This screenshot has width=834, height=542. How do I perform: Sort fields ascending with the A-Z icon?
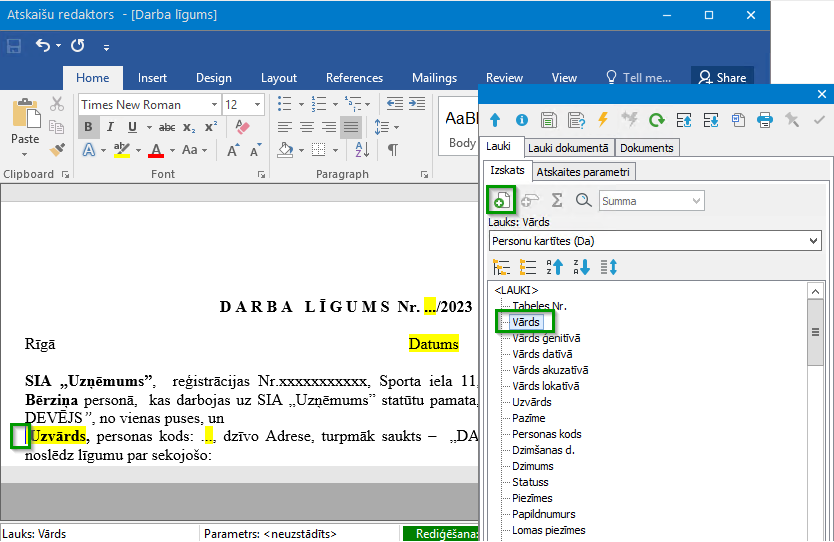554,266
